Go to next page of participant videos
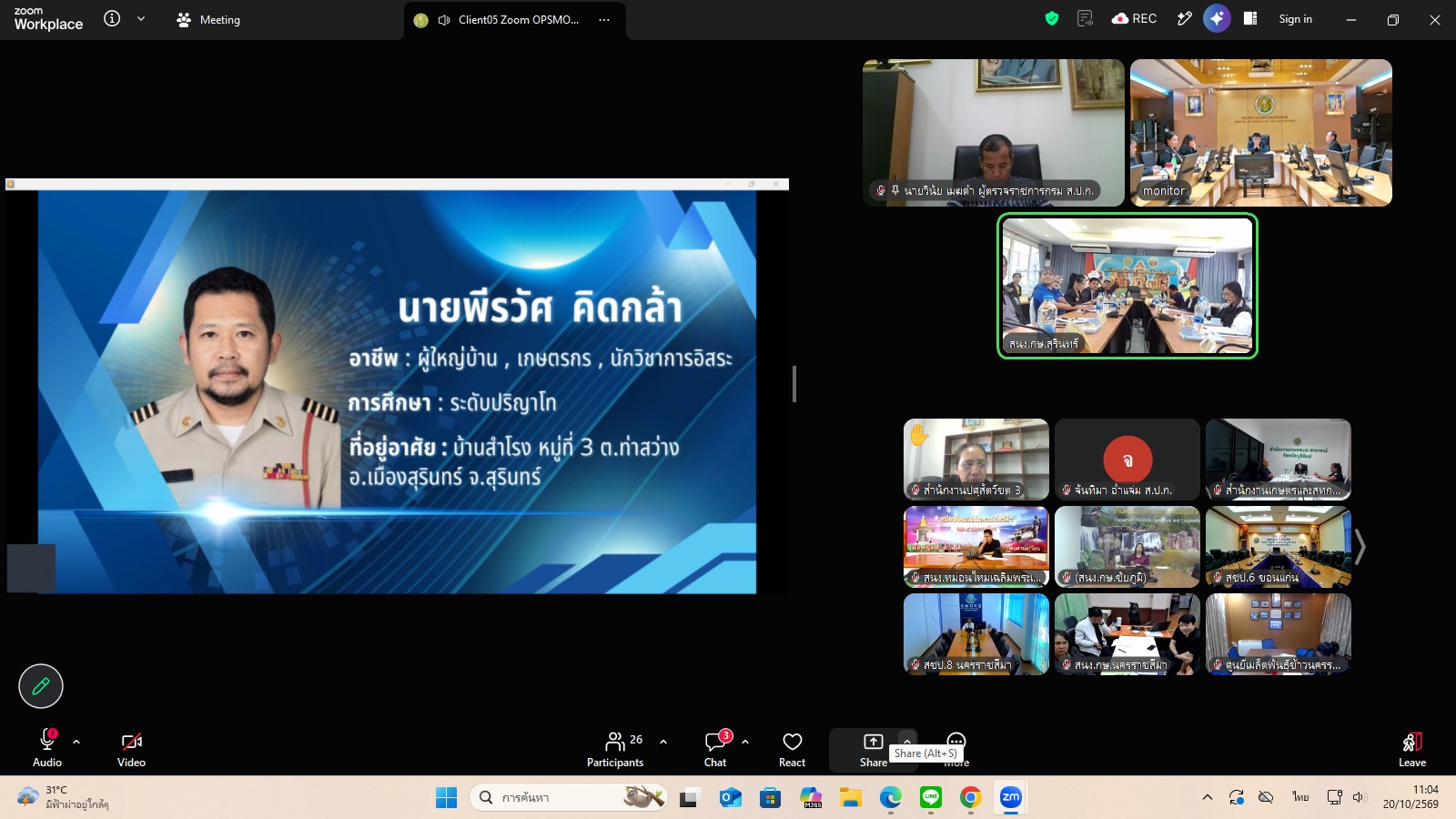Image resolution: width=1456 pixels, height=819 pixels. (1360, 547)
